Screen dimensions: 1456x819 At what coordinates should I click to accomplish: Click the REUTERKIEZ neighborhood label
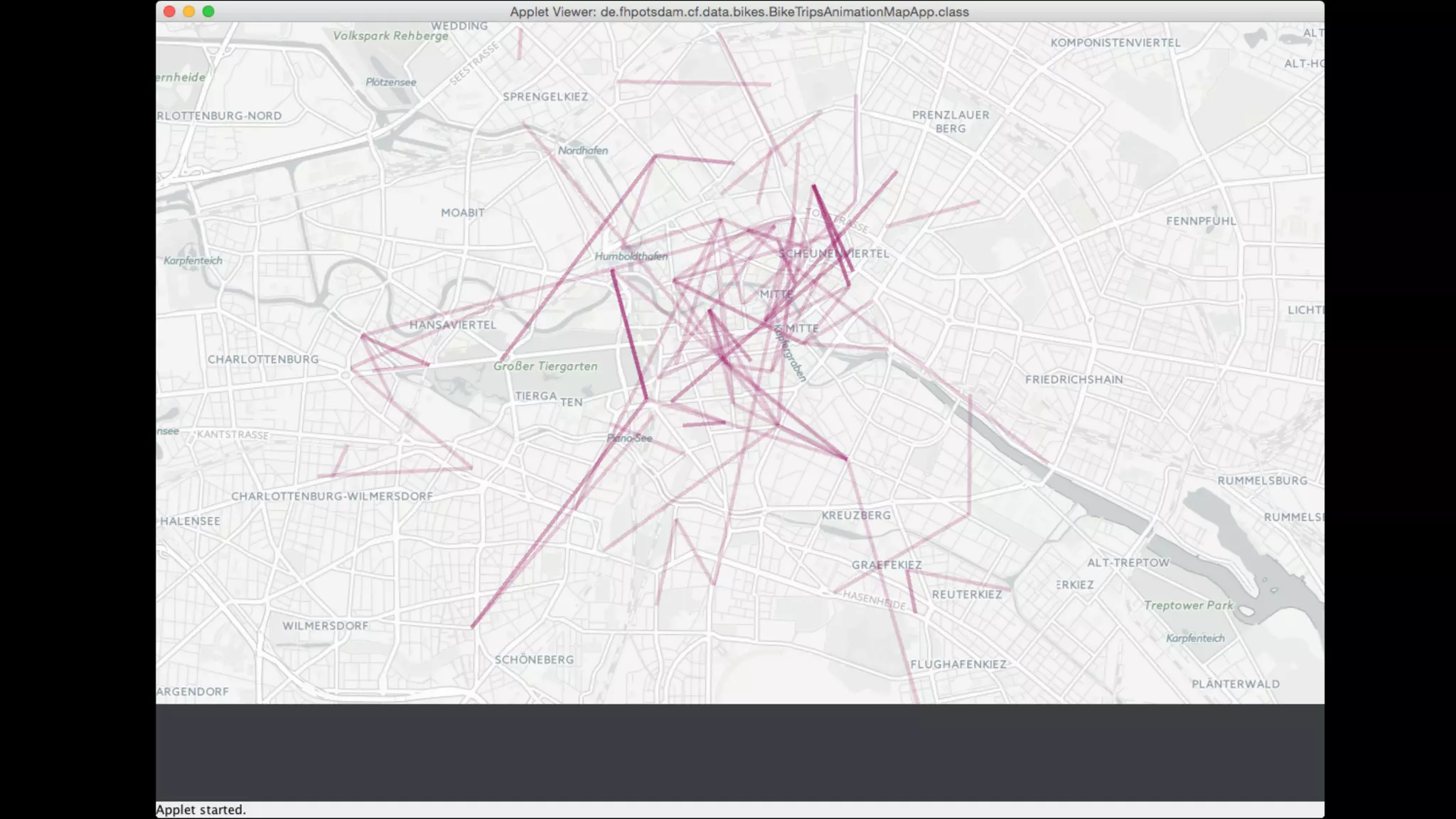point(967,594)
